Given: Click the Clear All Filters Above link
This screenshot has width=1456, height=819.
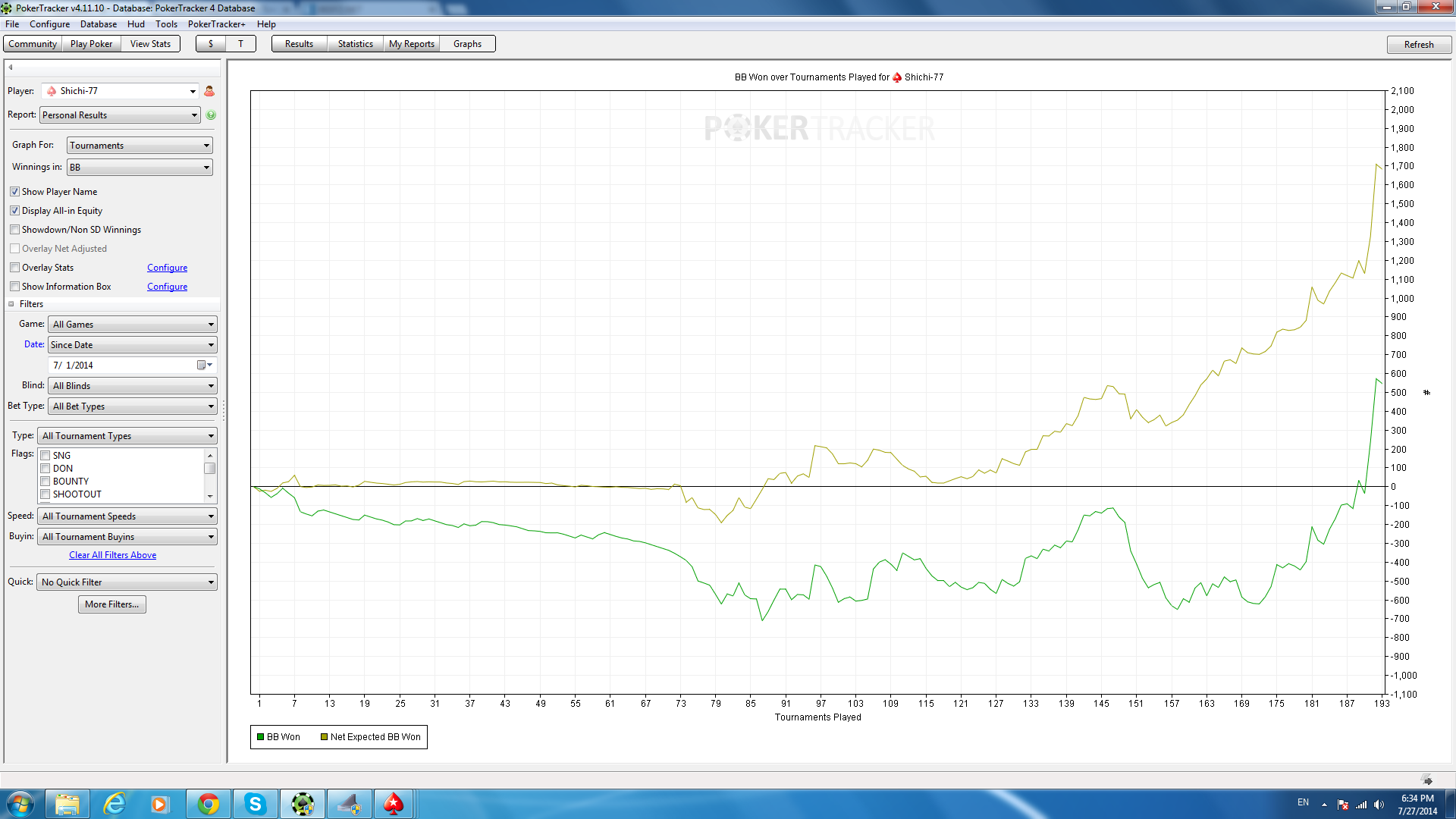Looking at the screenshot, I should tap(112, 555).
